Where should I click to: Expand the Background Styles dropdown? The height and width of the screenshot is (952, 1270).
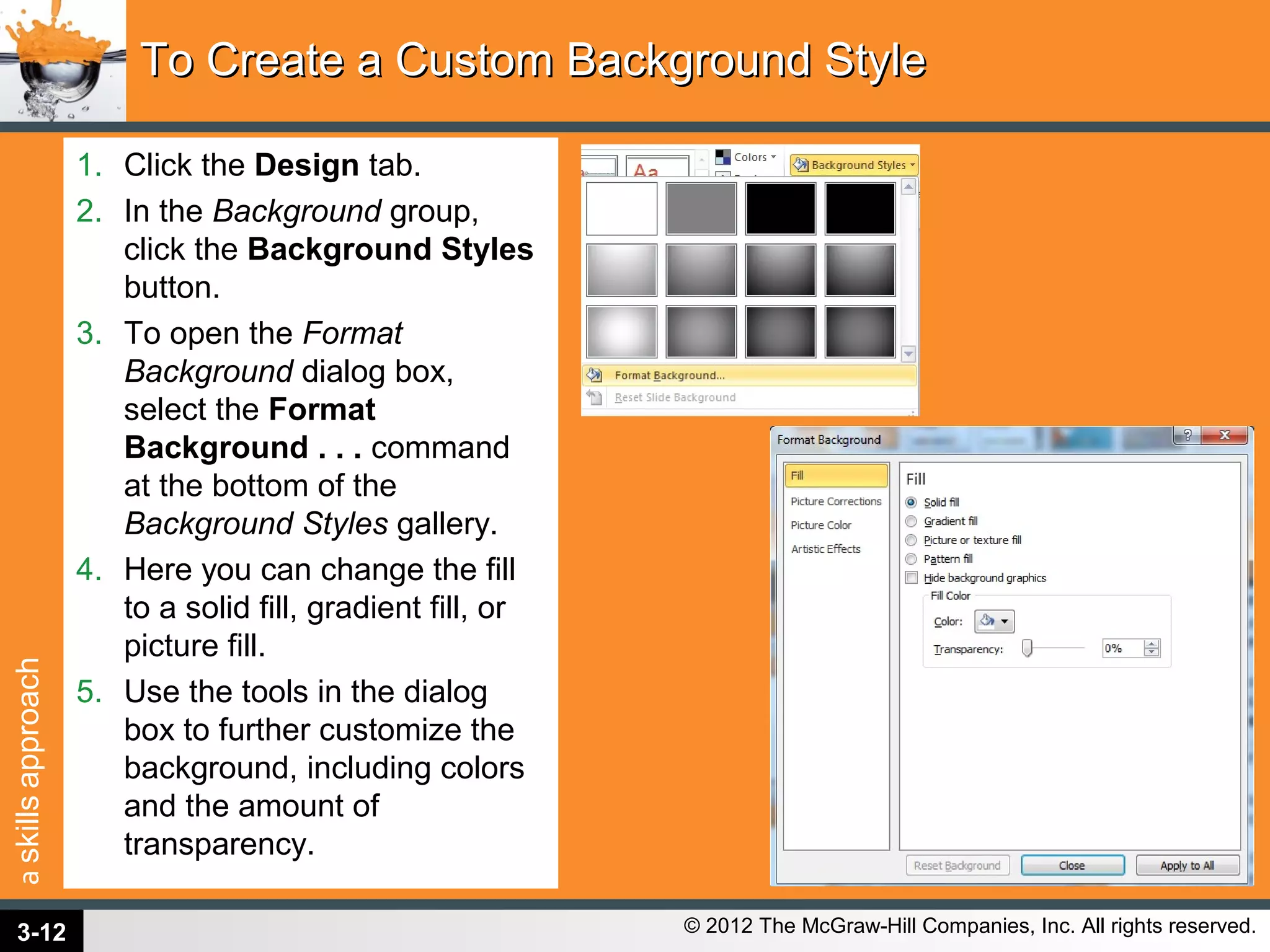coord(912,165)
